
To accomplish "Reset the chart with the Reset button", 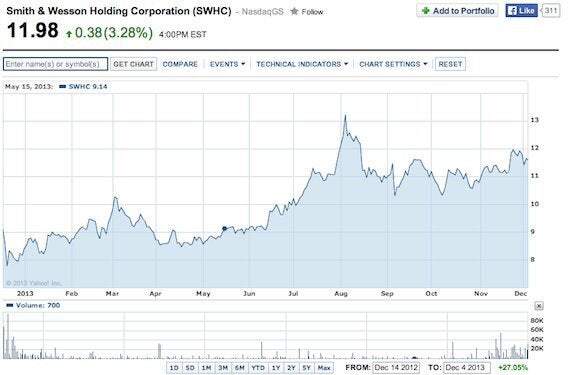I will (450, 64).
